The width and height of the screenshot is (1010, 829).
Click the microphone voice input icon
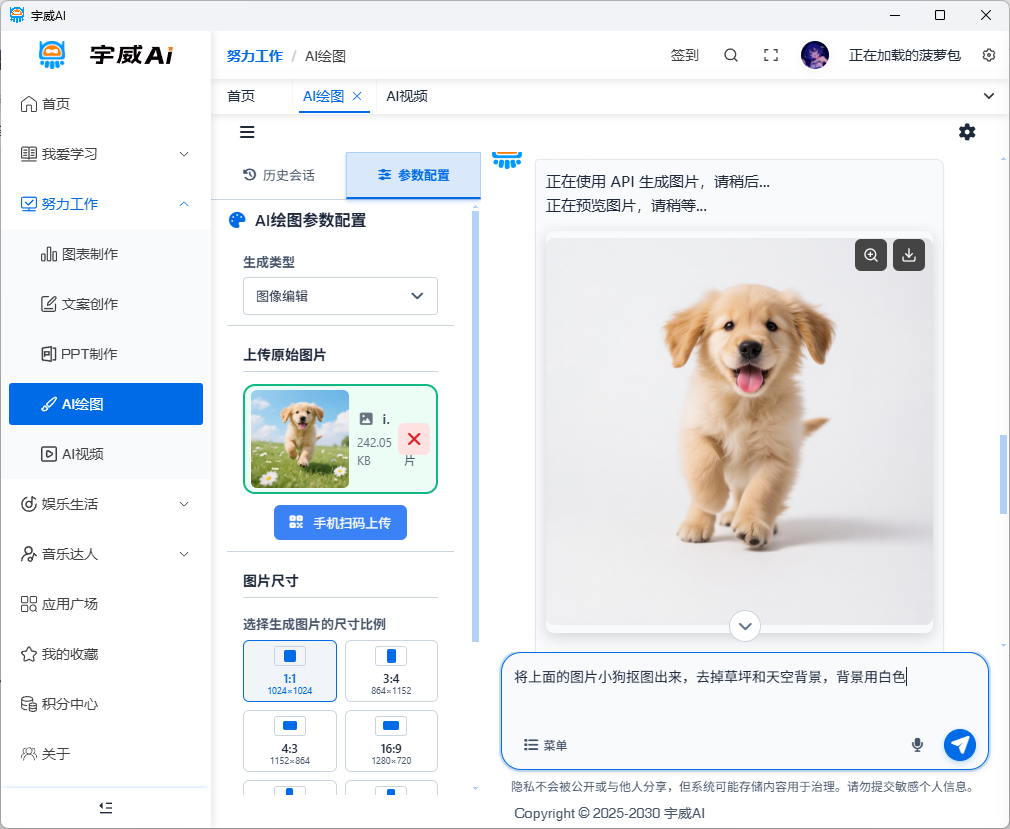[917, 745]
